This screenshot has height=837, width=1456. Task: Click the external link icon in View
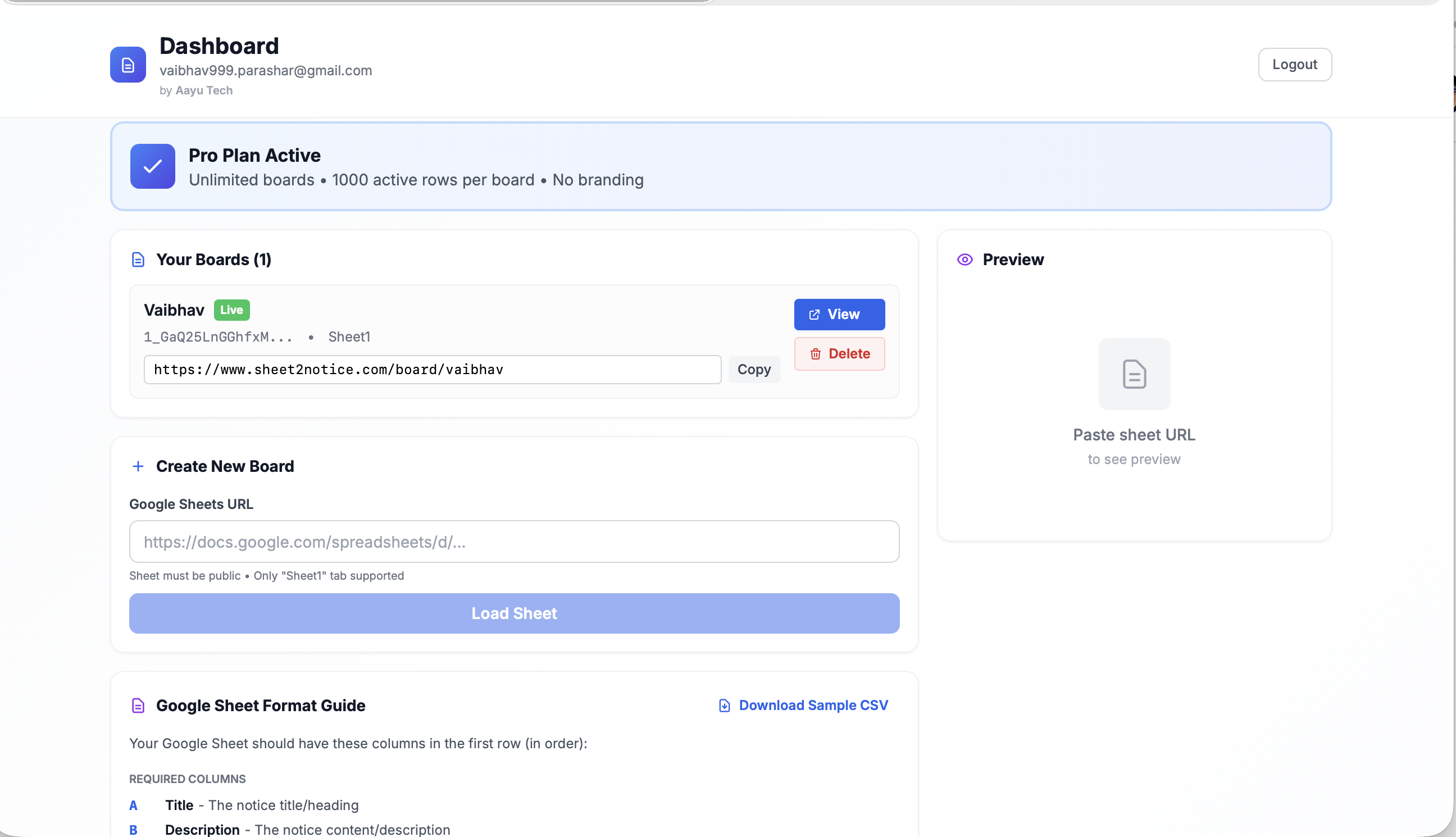click(x=814, y=315)
